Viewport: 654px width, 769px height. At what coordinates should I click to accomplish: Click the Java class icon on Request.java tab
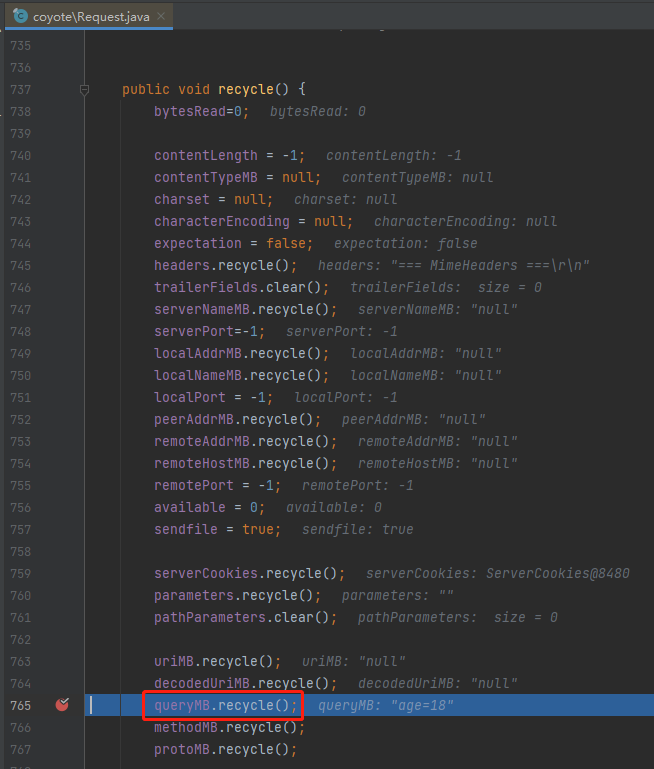pos(20,16)
